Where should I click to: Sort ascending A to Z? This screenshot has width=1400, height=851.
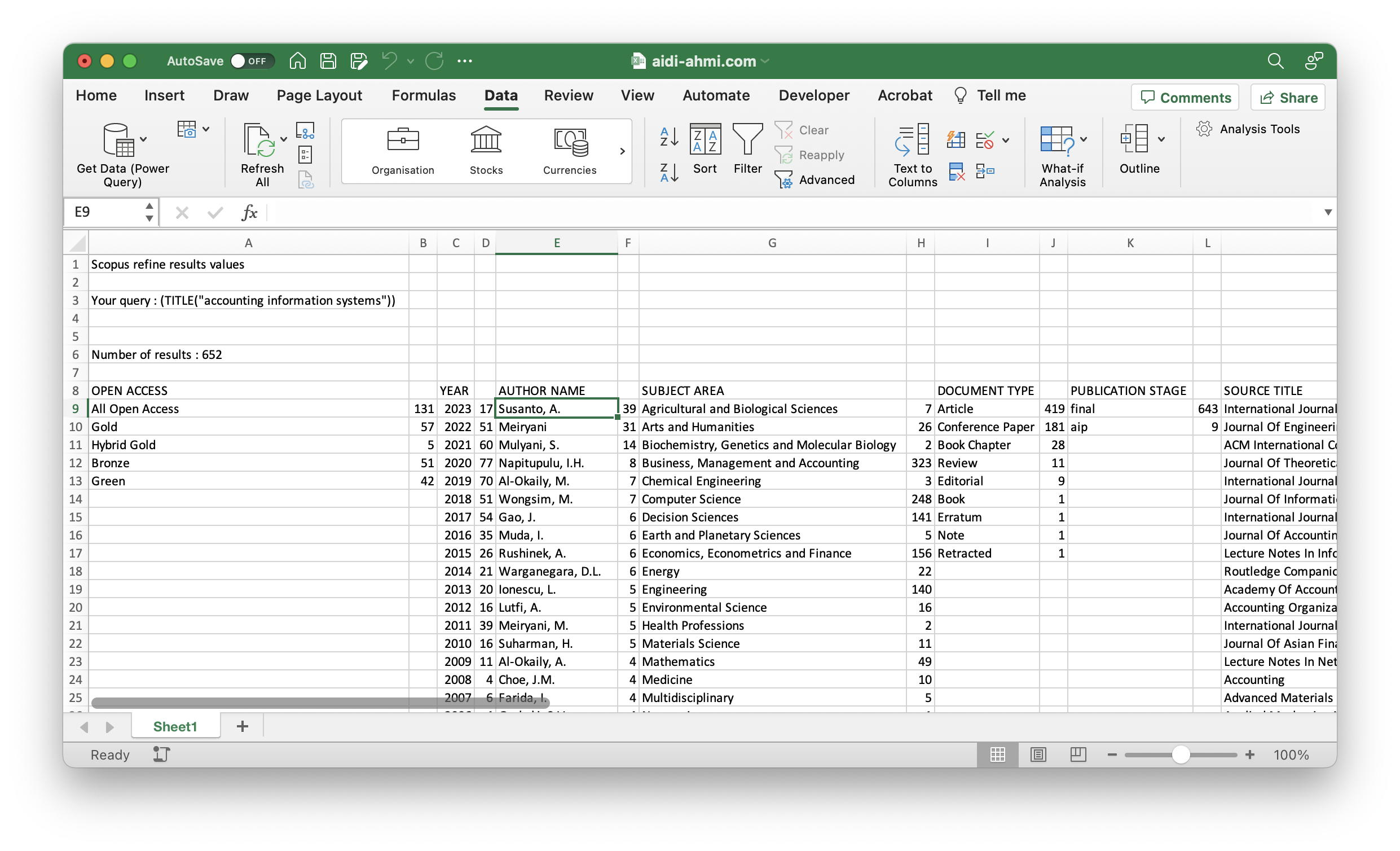(670, 137)
